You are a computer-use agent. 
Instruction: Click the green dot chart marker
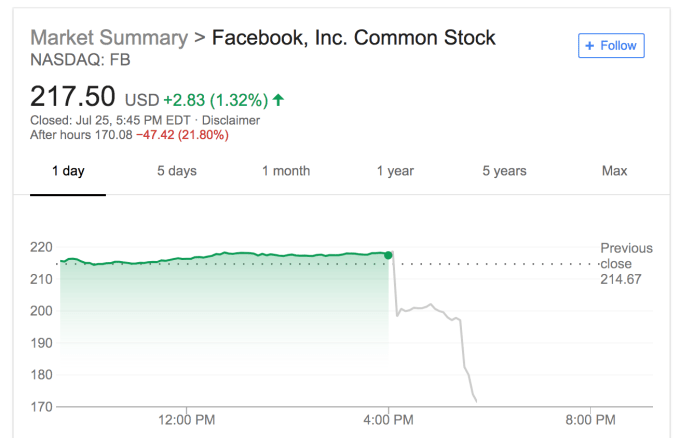click(388, 255)
